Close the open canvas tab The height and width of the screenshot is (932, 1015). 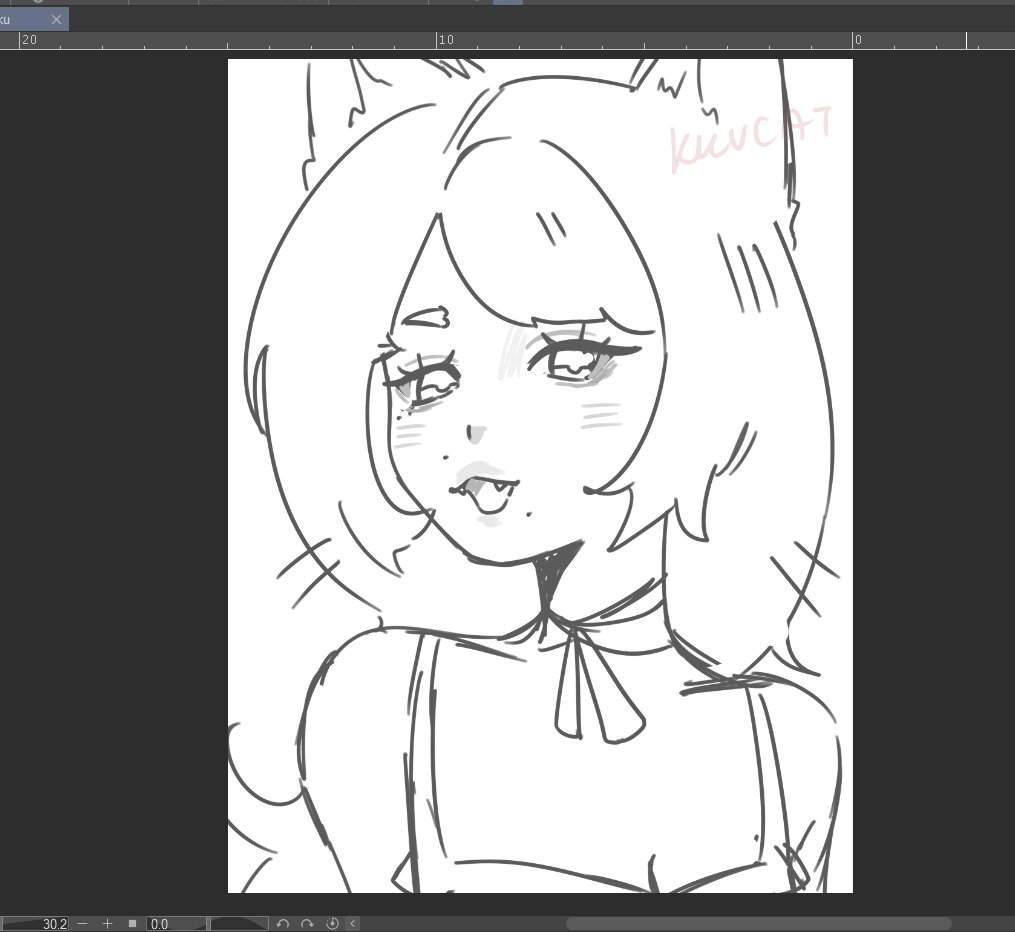pyautogui.click(x=56, y=19)
